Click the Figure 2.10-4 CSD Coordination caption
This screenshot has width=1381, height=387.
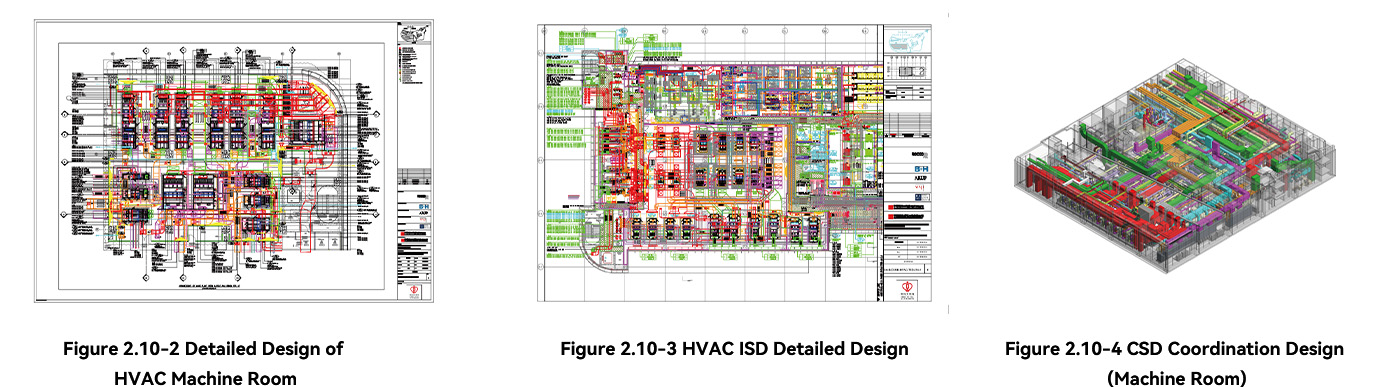[x=1175, y=362]
